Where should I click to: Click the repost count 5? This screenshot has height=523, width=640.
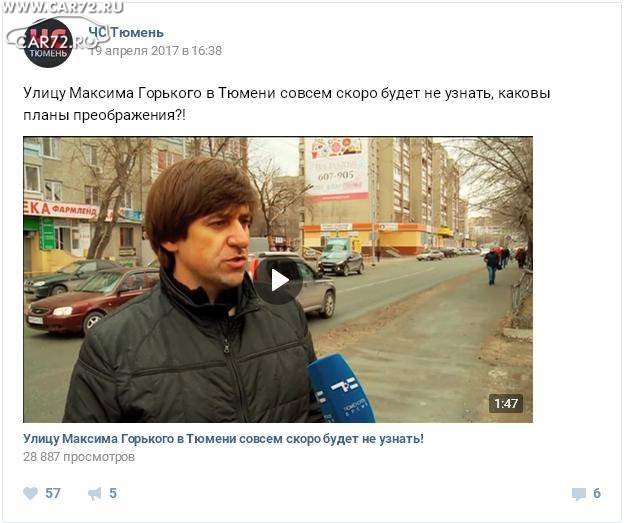click(x=113, y=493)
